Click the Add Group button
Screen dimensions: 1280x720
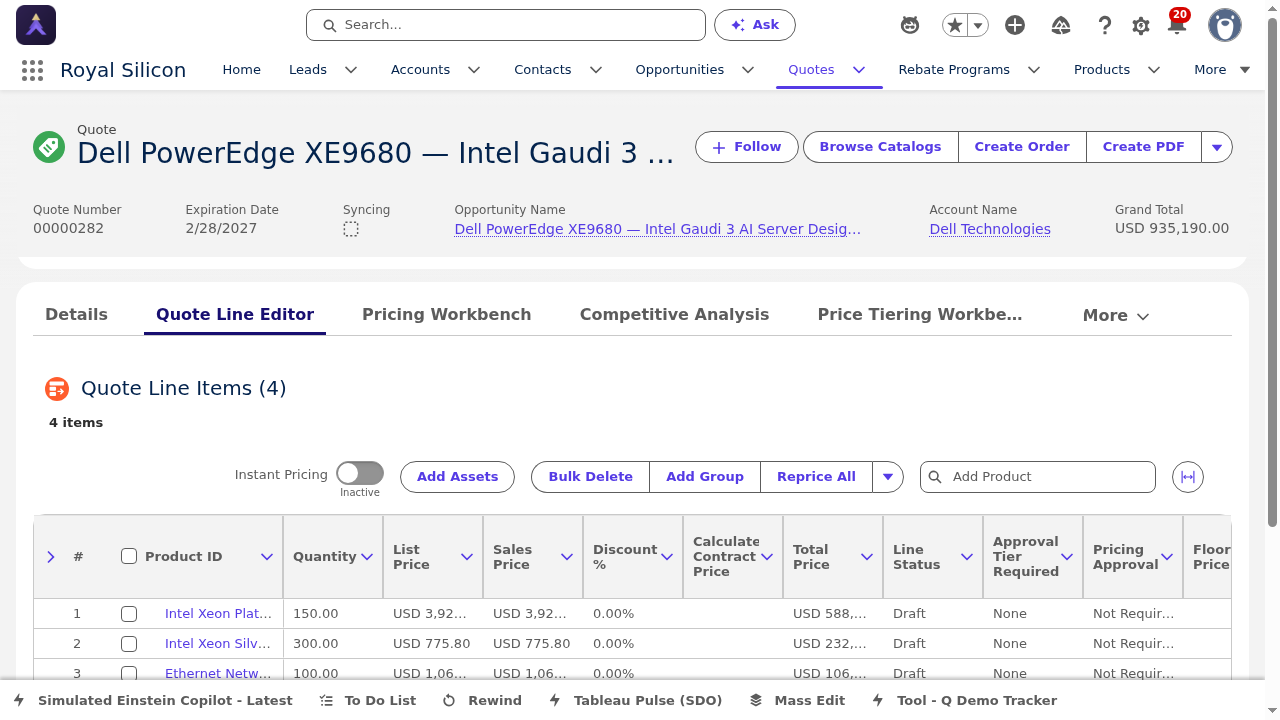click(x=705, y=477)
